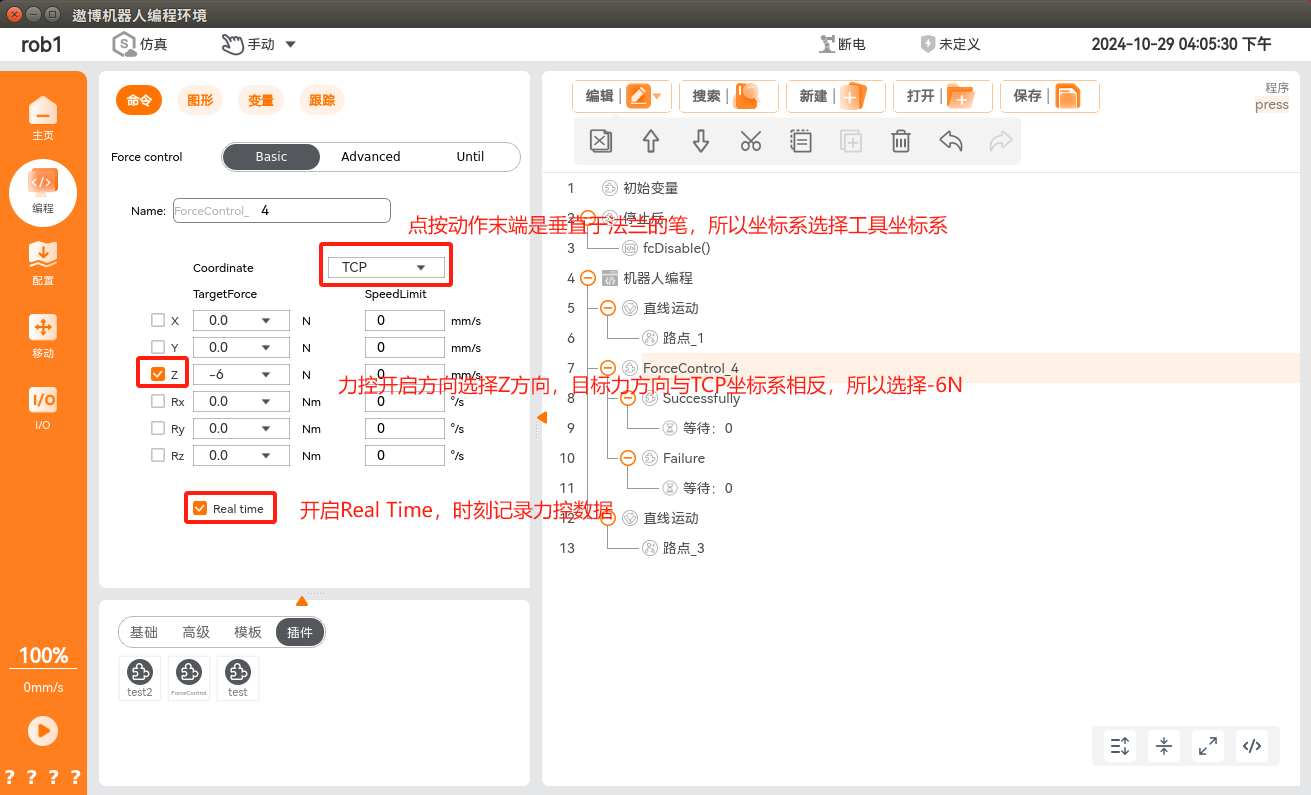Screen dimensions: 1311x795
Task: Click the delete trash can icon
Action: 901,142
